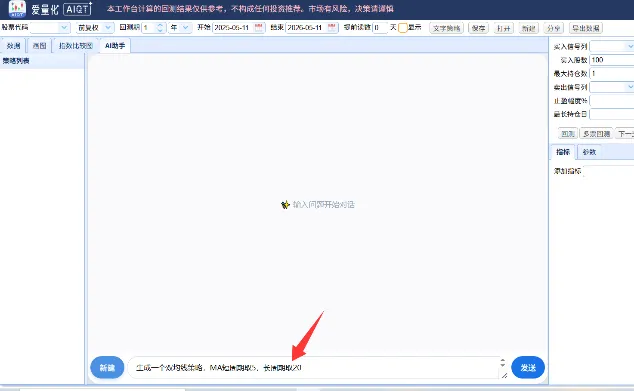Click the 多股回测 button
This screenshot has width=634, height=391.
pos(596,134)
